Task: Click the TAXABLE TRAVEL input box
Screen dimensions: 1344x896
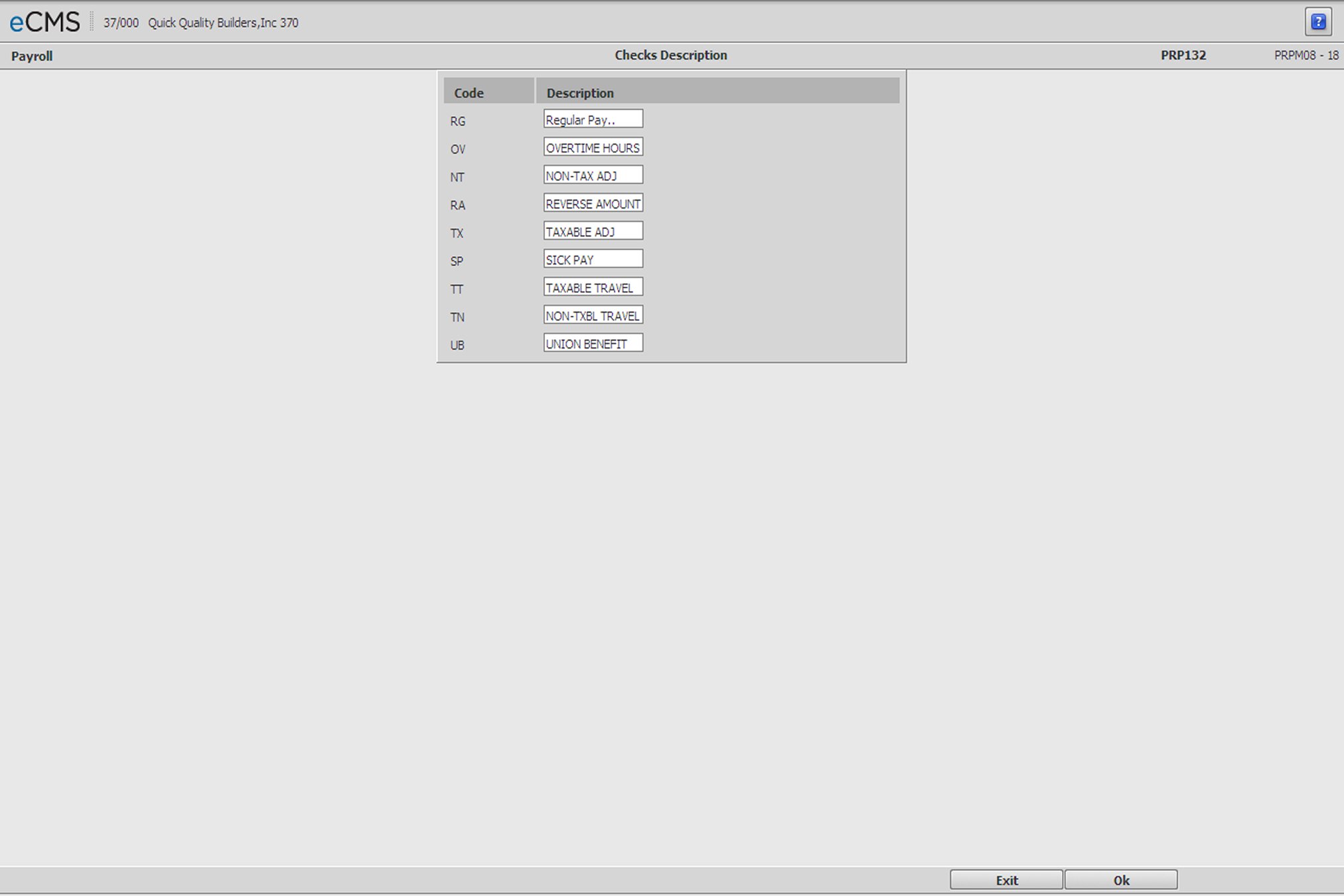Action: pyautogui.click(x=593, y=287)
